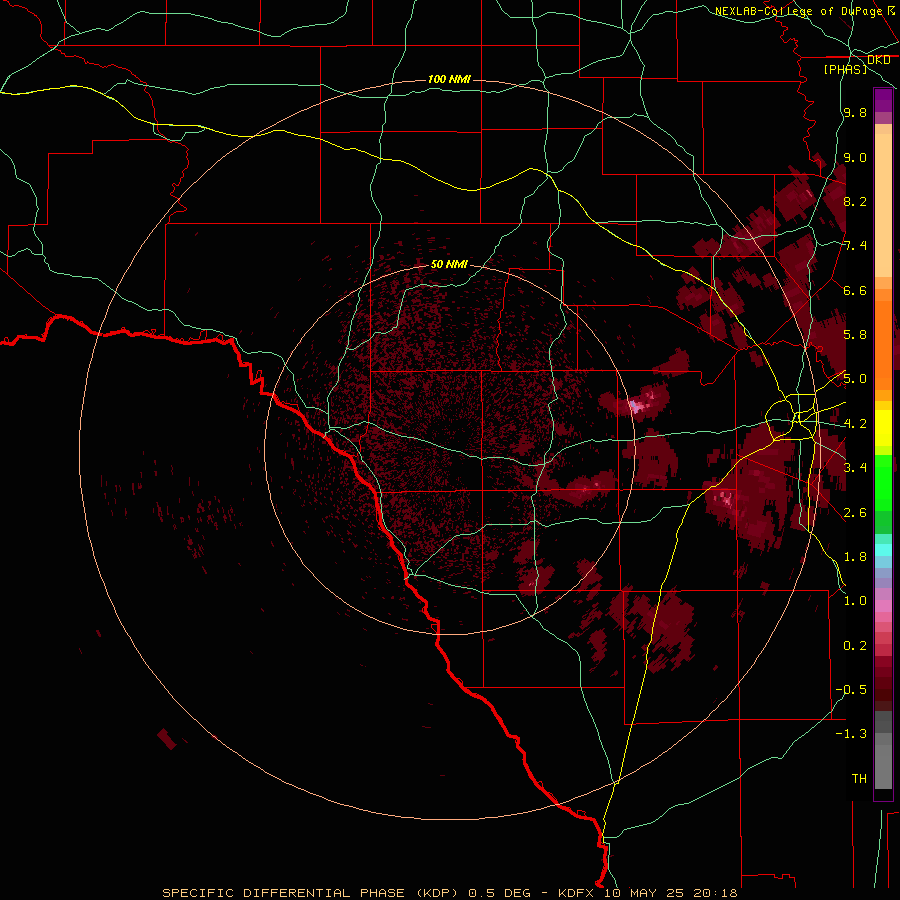Viewport: 900px width, 900px height.
Task: Click the light peach segment of the color scale
Action: coord(883,205)
